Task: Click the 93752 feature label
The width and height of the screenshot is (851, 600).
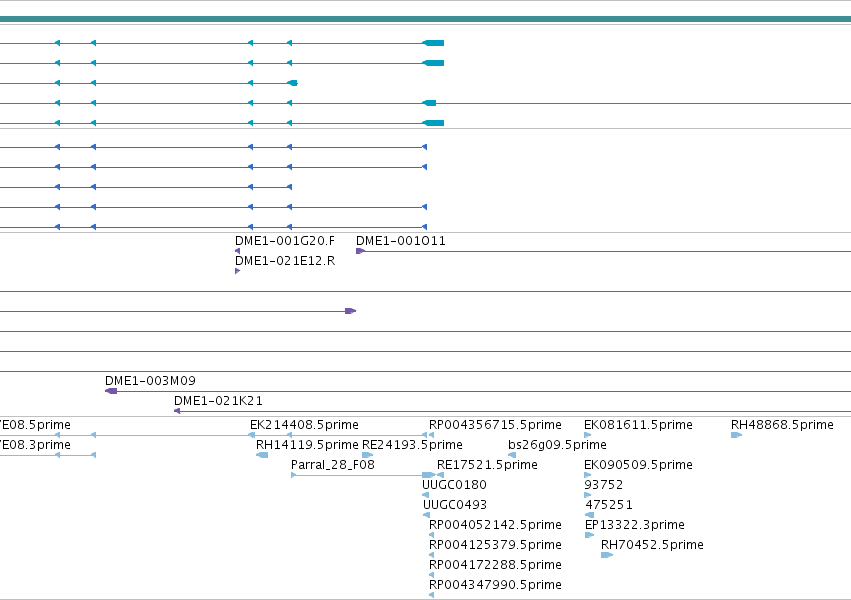Action: pyautogui.click(x=604, y=485)
